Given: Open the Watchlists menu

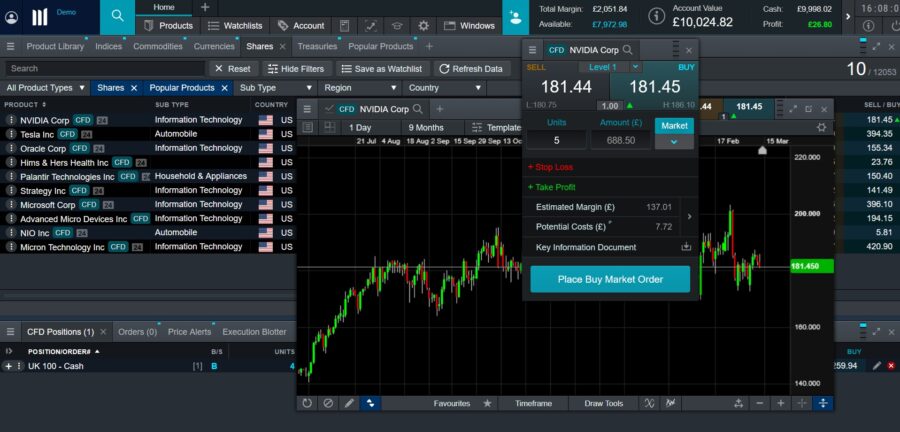Looking at the screenshot, I should click(235, 26).
